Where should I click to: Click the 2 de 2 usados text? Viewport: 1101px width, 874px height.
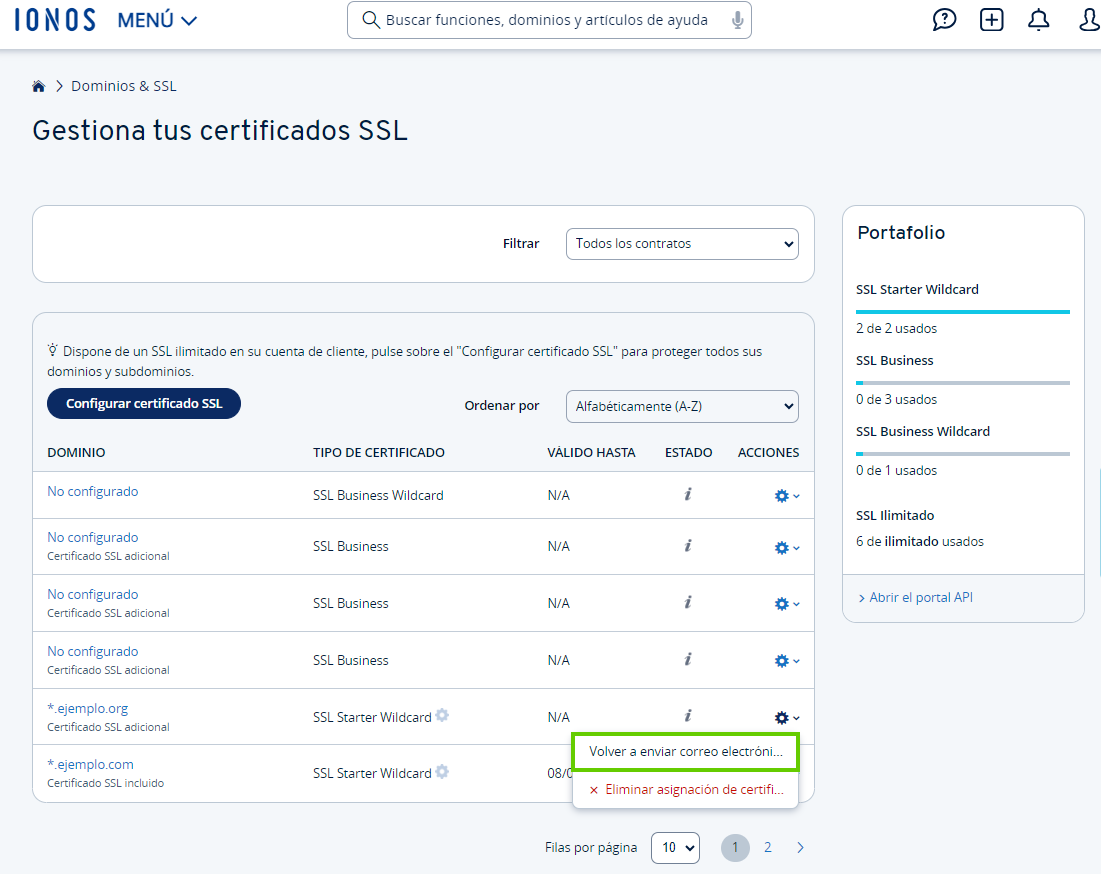[896, 329]
